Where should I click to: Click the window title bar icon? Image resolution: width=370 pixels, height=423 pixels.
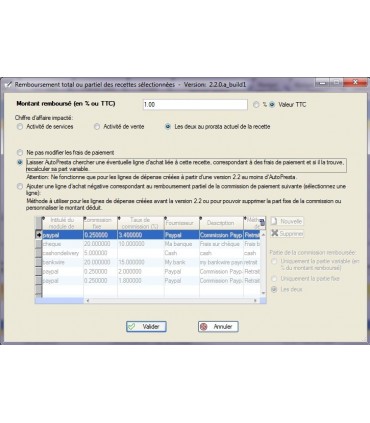[x=8, y=85]
